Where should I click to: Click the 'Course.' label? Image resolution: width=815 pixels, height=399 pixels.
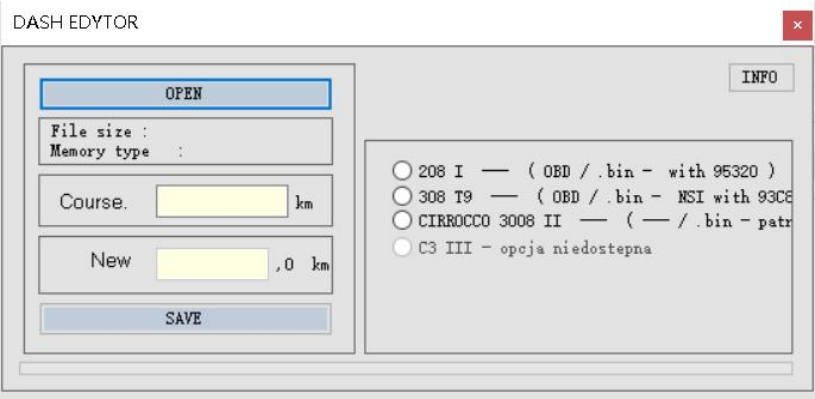tap(94, 202)
